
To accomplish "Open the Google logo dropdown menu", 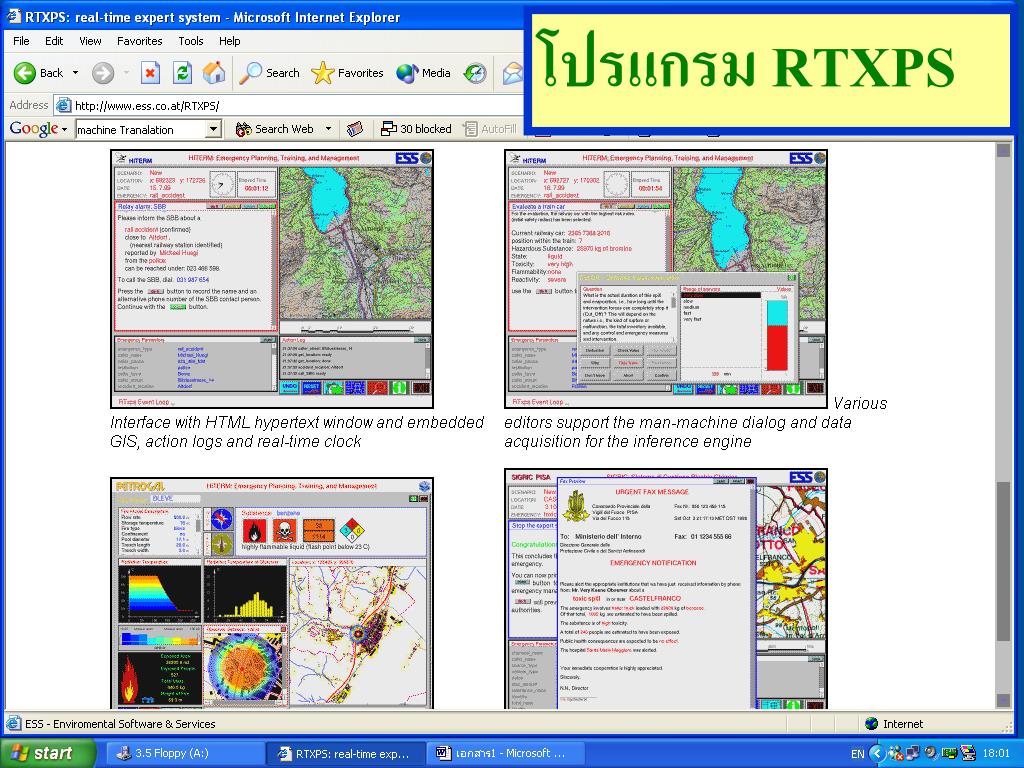I will [x=38, y=129].
